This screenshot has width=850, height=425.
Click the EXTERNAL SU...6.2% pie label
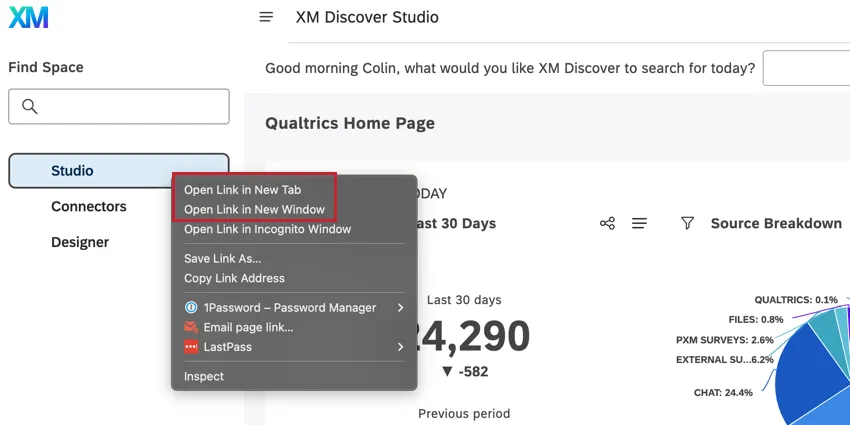tap(725, 360)
